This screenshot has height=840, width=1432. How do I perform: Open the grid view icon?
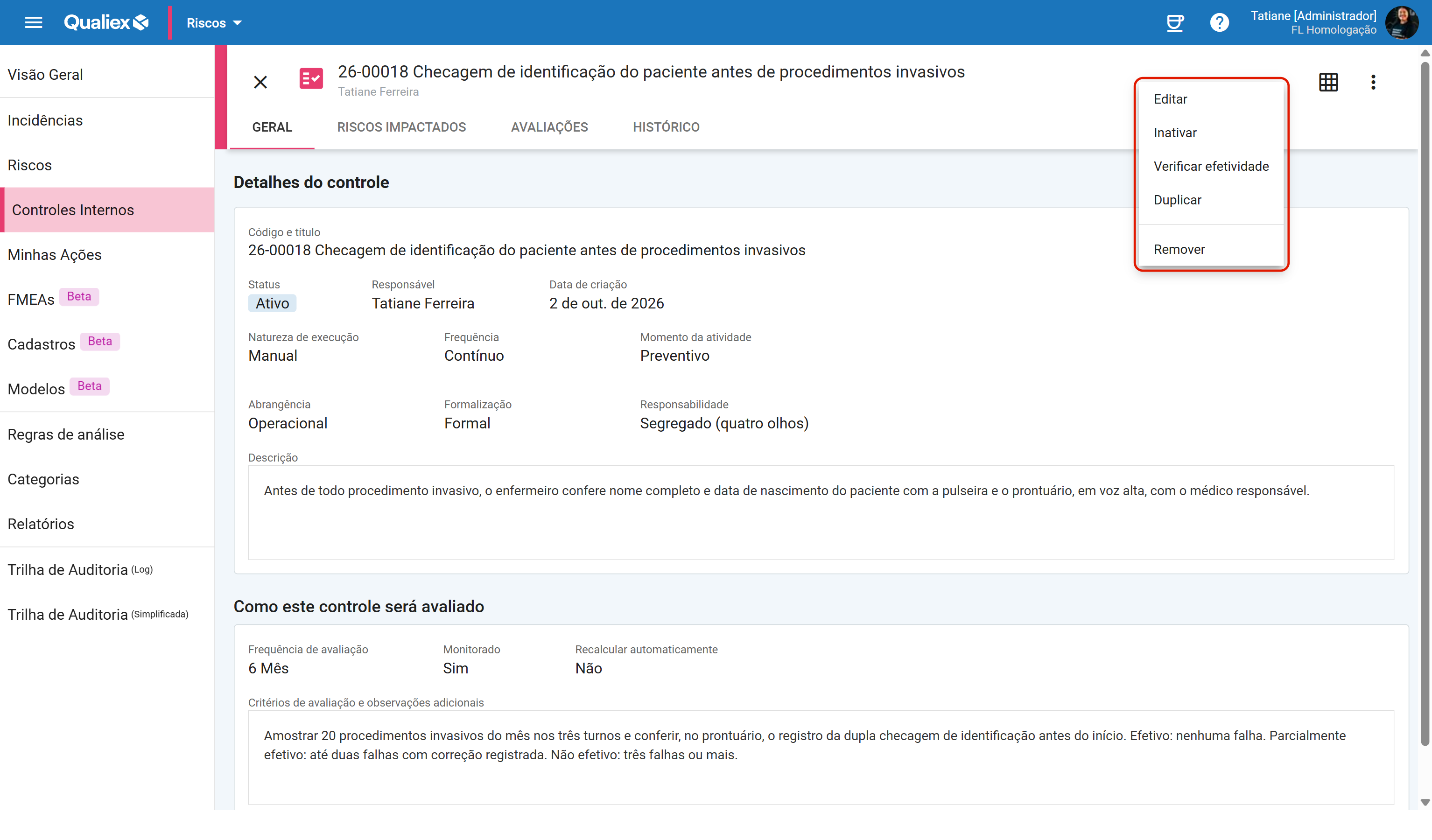[1328, 83]
